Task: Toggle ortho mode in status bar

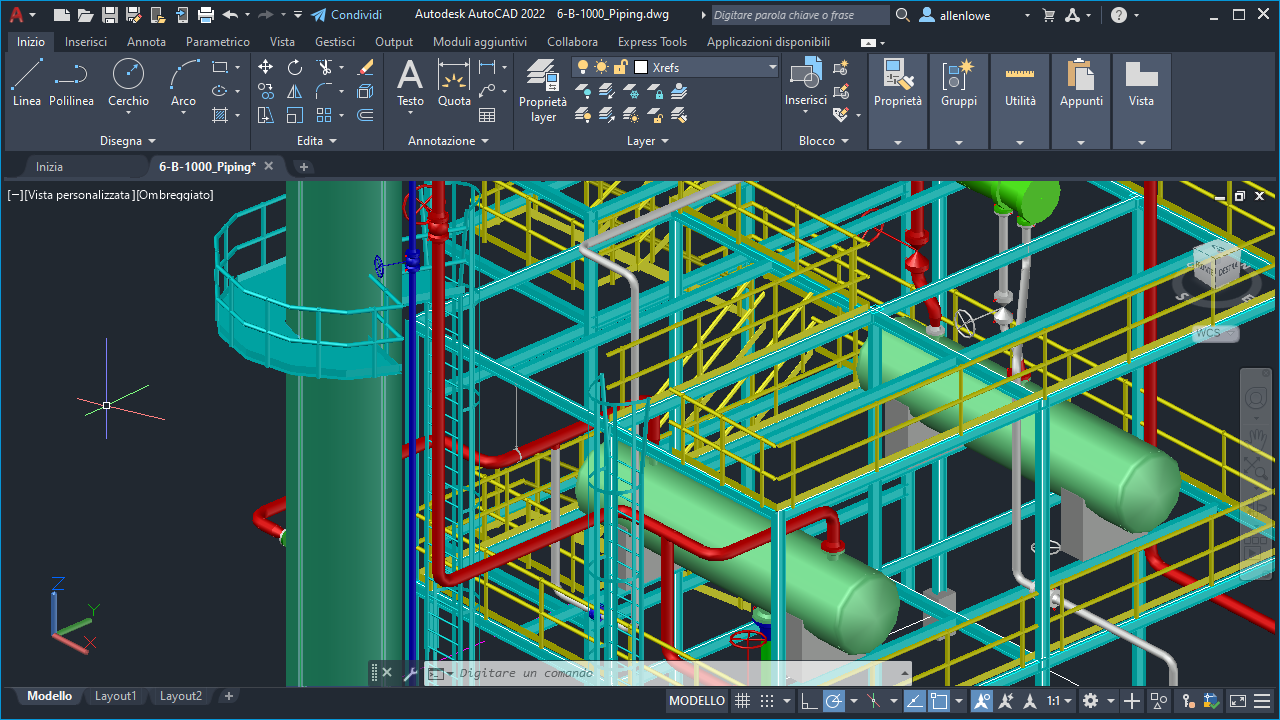Action: point(809,701)
